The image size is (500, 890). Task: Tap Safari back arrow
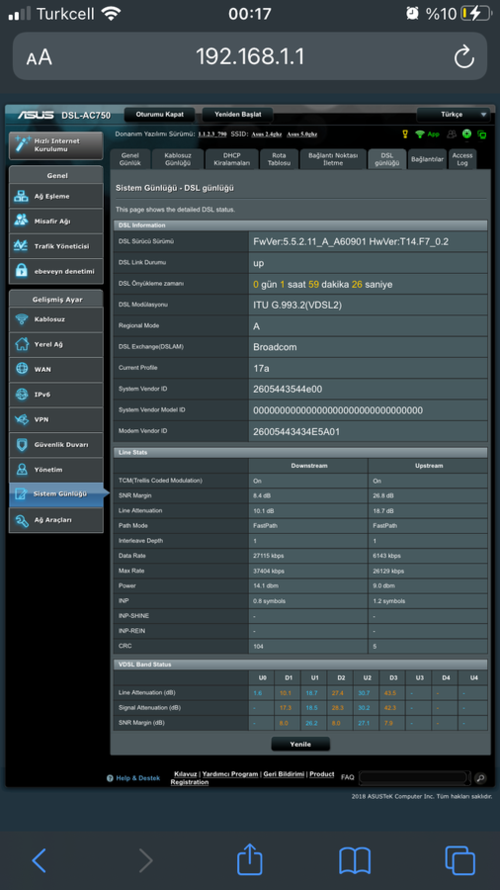(39, 860)
